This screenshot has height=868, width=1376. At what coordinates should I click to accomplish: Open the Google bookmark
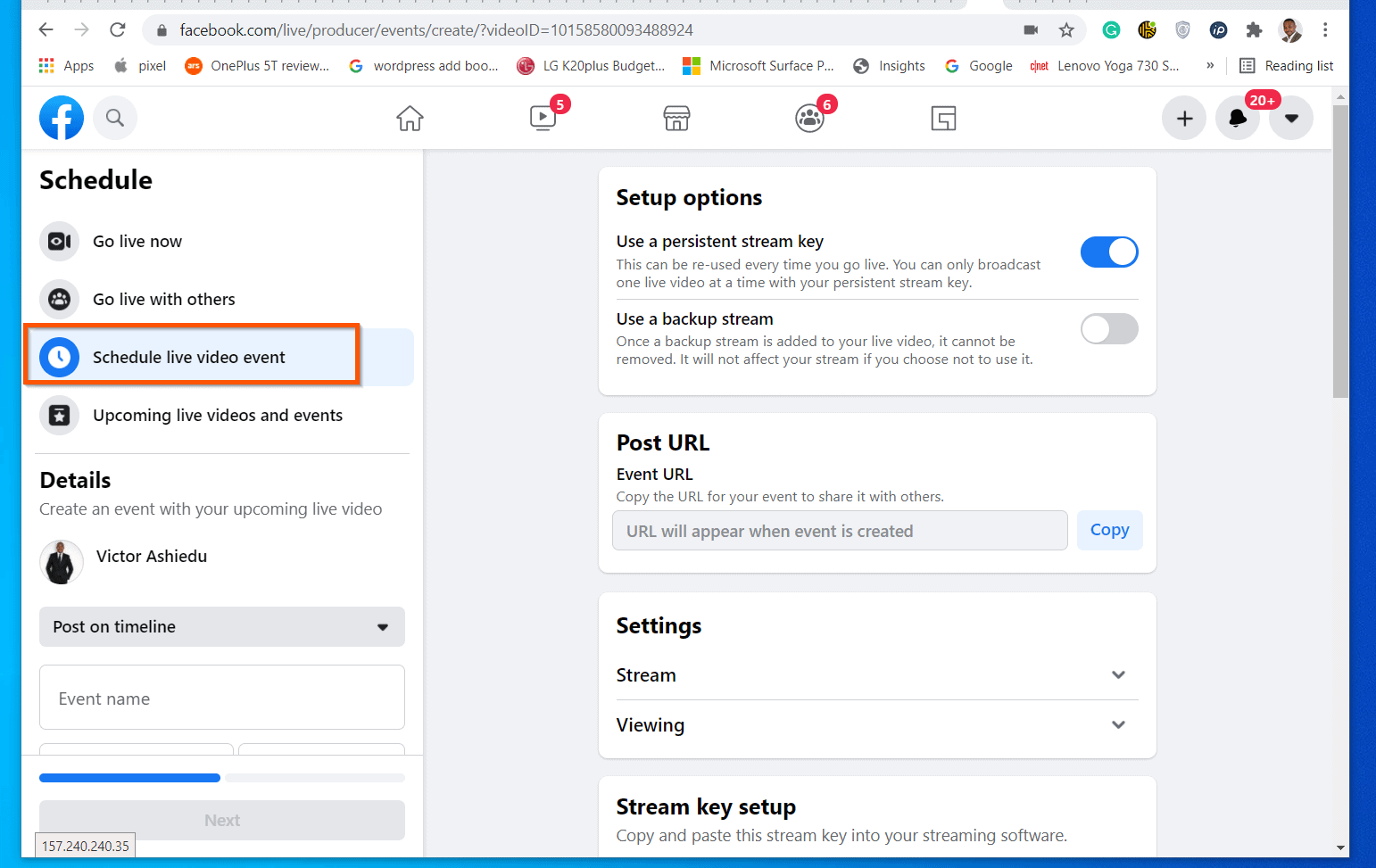coord(978,65)
